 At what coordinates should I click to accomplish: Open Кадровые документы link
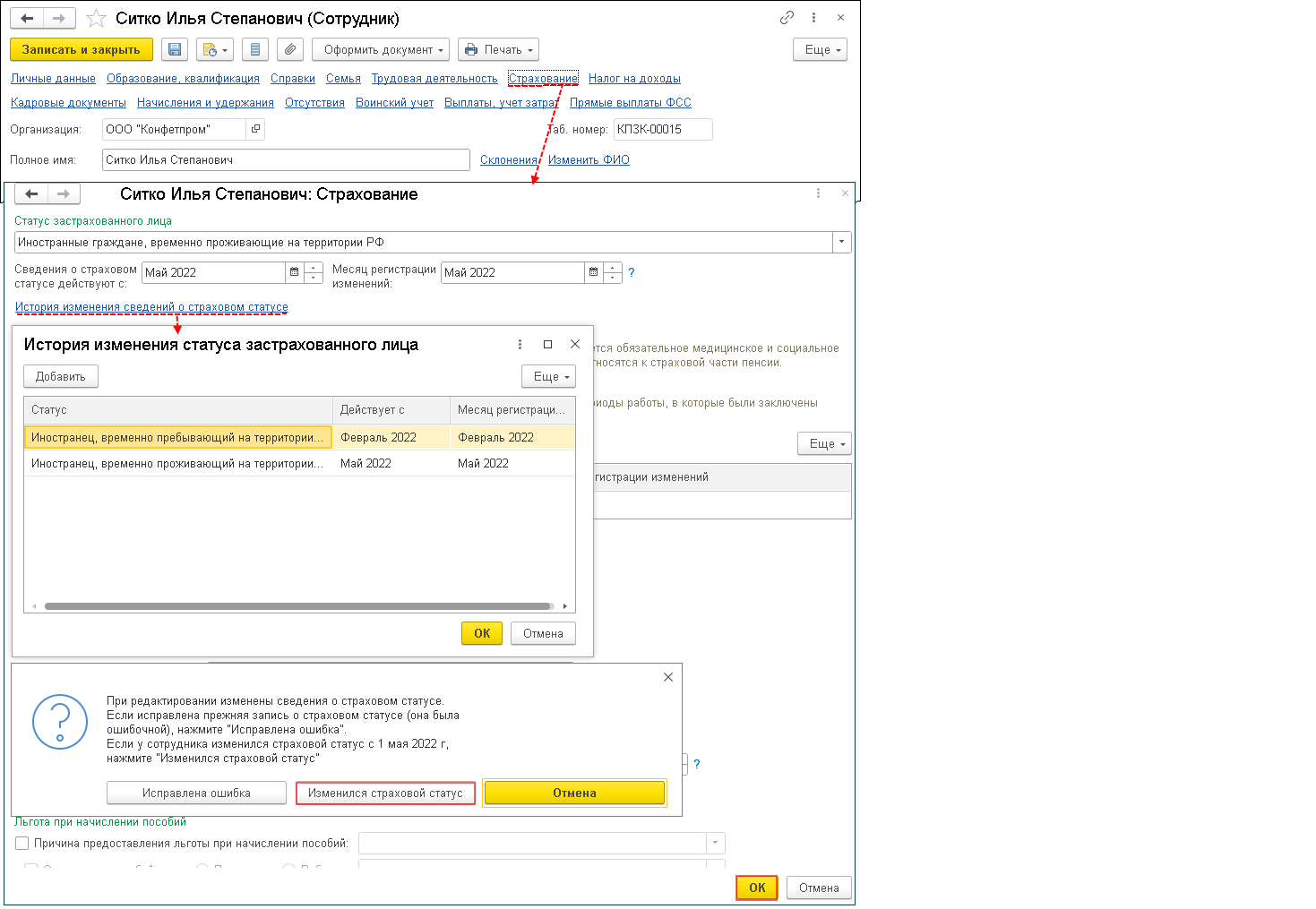68,103
